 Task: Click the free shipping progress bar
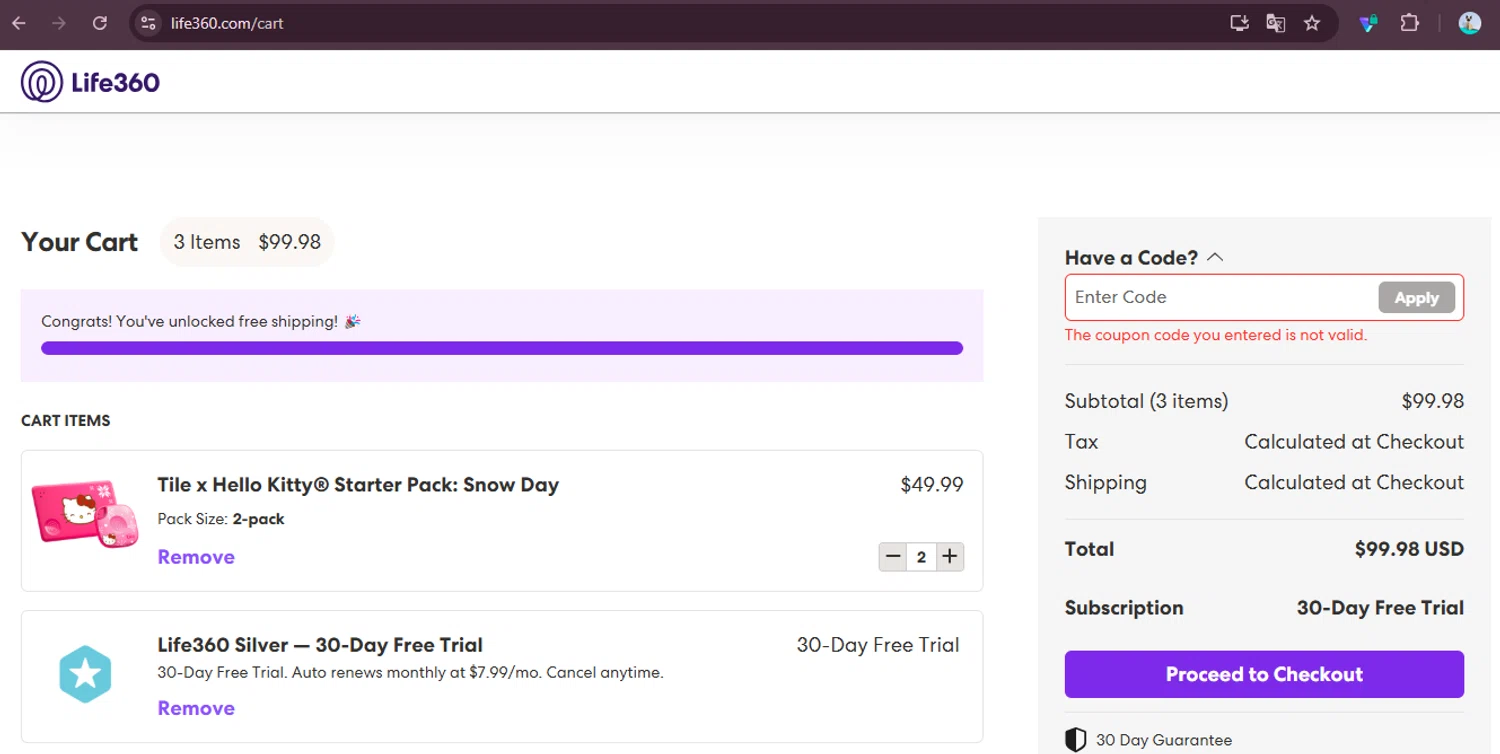(x=501, y=348)
